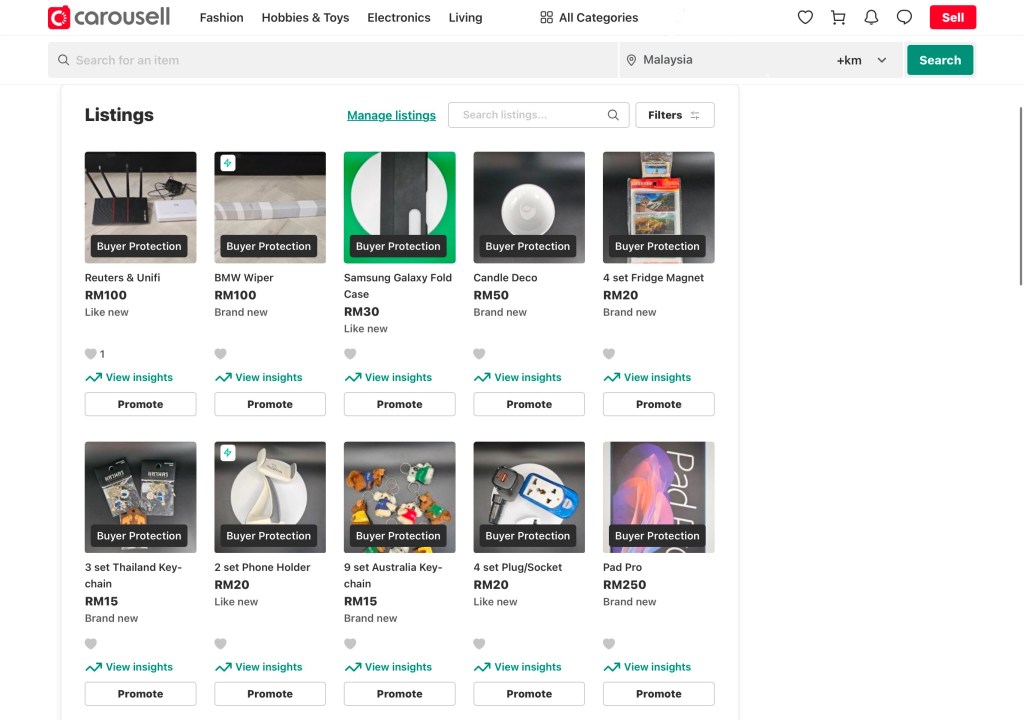Open the shopping cart icon

tap(838, 17)
